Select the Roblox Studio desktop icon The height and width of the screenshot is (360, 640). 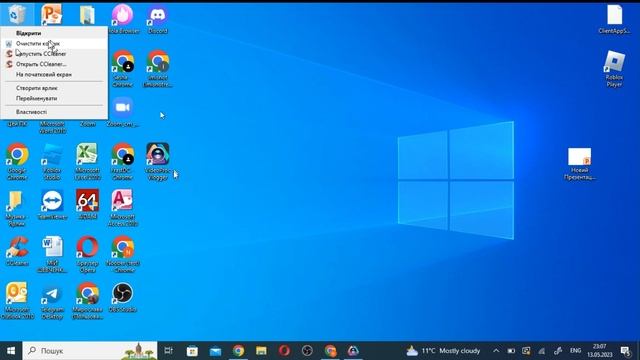pyautogui.click(x=52, y=161)
